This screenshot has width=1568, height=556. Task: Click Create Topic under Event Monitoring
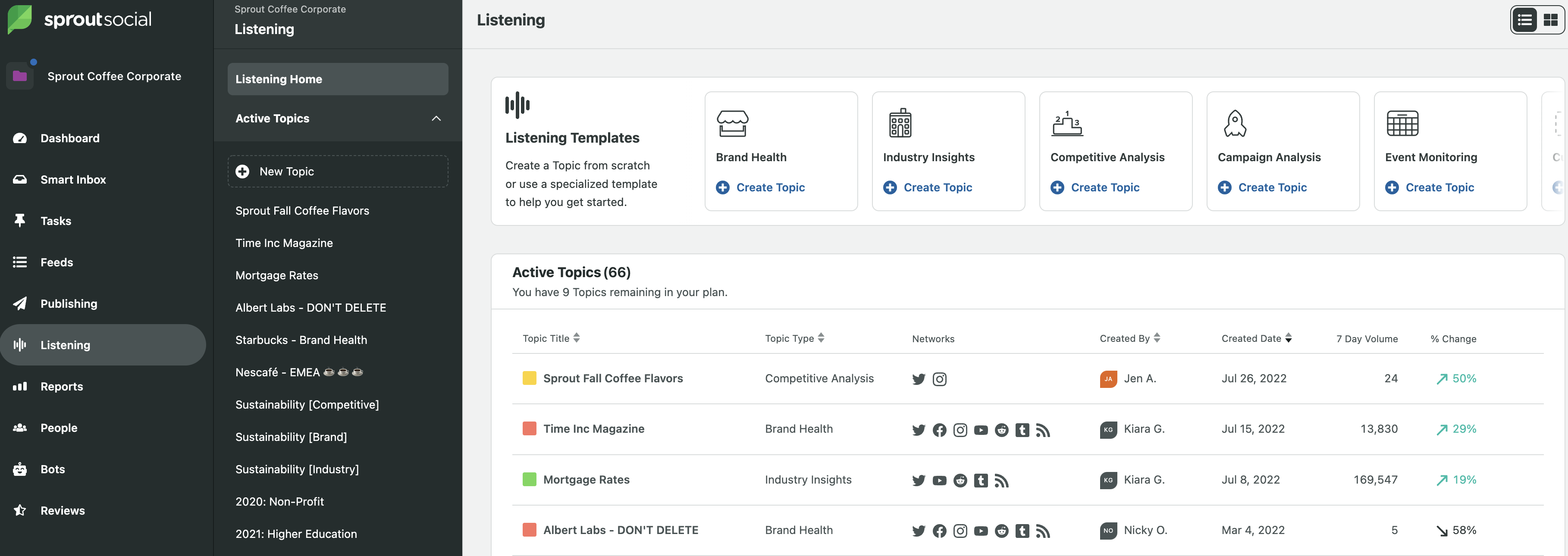coord(1430,187)
